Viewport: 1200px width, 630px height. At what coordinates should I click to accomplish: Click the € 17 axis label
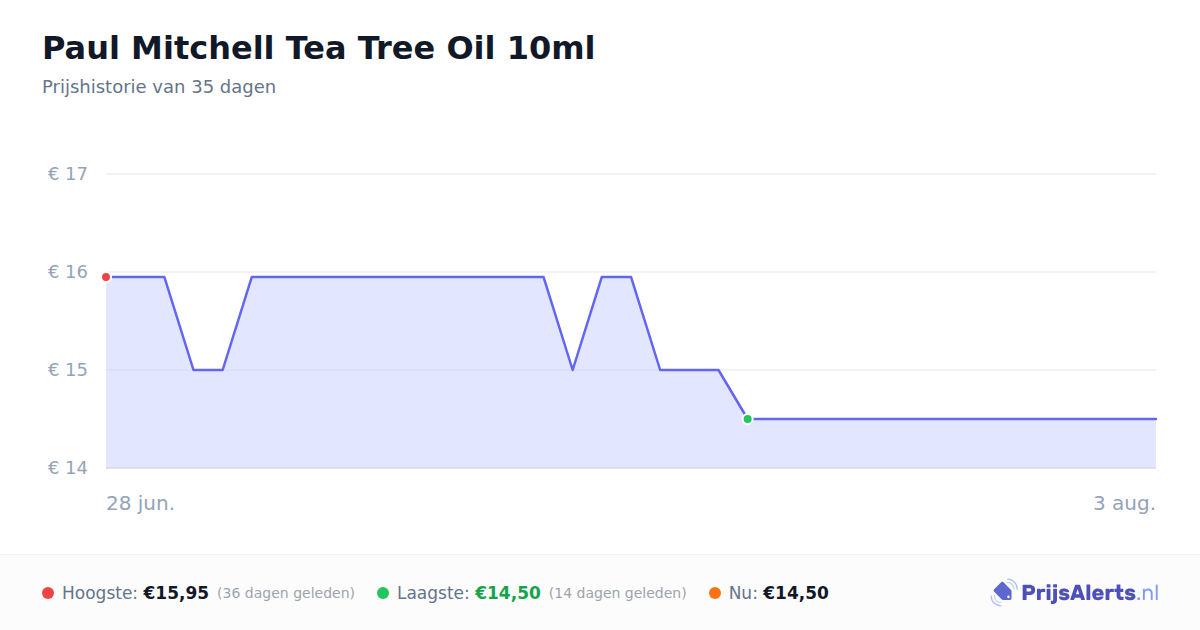[x=68, y=174]
